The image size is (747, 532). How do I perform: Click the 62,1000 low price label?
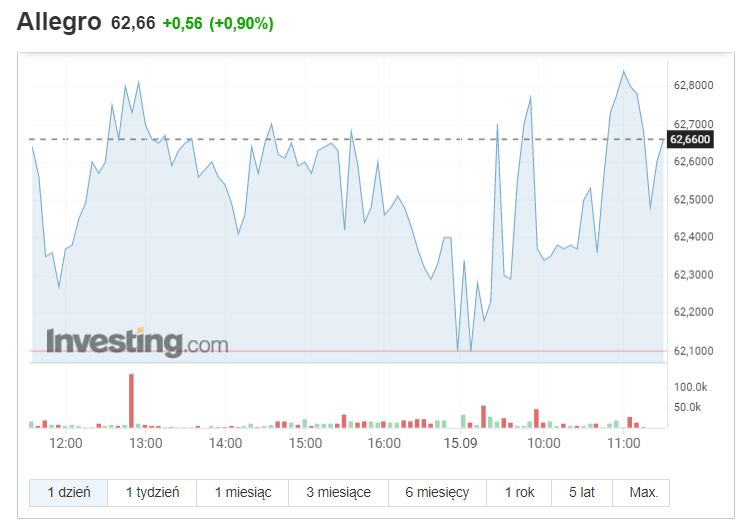pos(693,351)
